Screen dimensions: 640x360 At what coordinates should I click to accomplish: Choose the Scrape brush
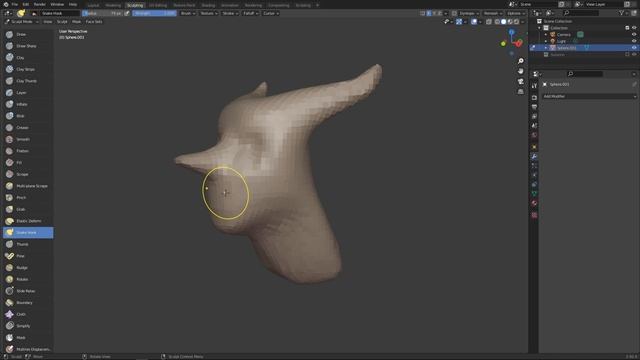point(28,174)
